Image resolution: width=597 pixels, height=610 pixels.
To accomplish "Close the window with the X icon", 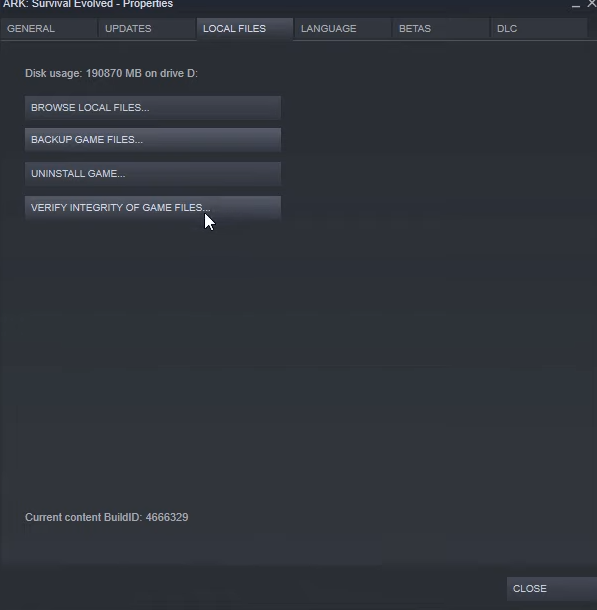I will coord(592,4).
